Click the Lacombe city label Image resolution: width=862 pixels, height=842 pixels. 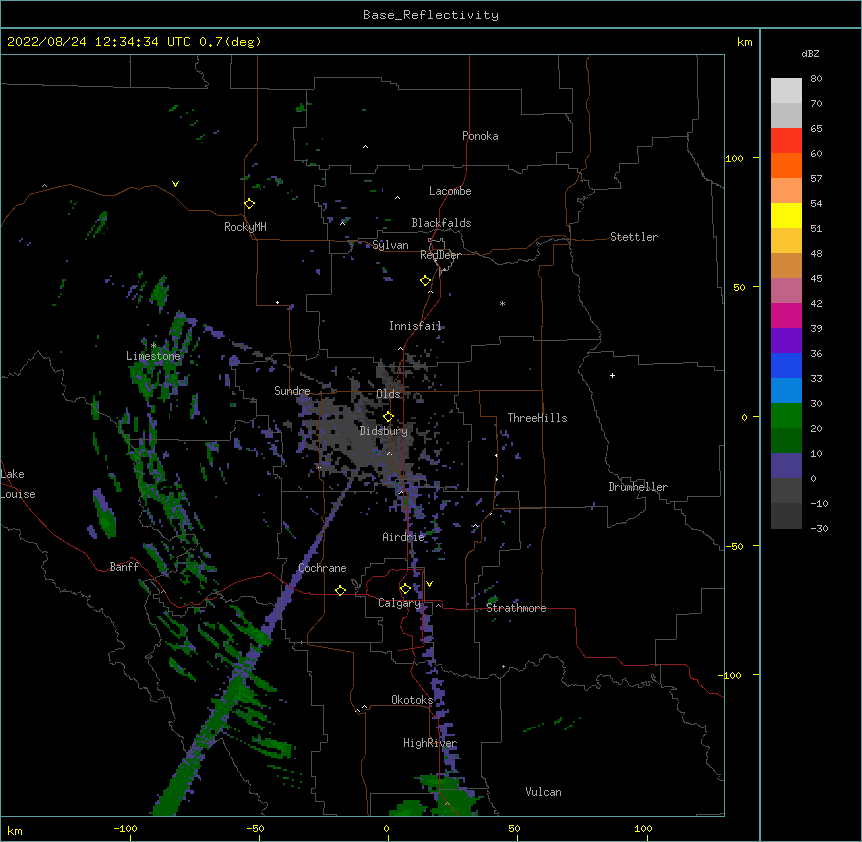(x=450, y=191)
